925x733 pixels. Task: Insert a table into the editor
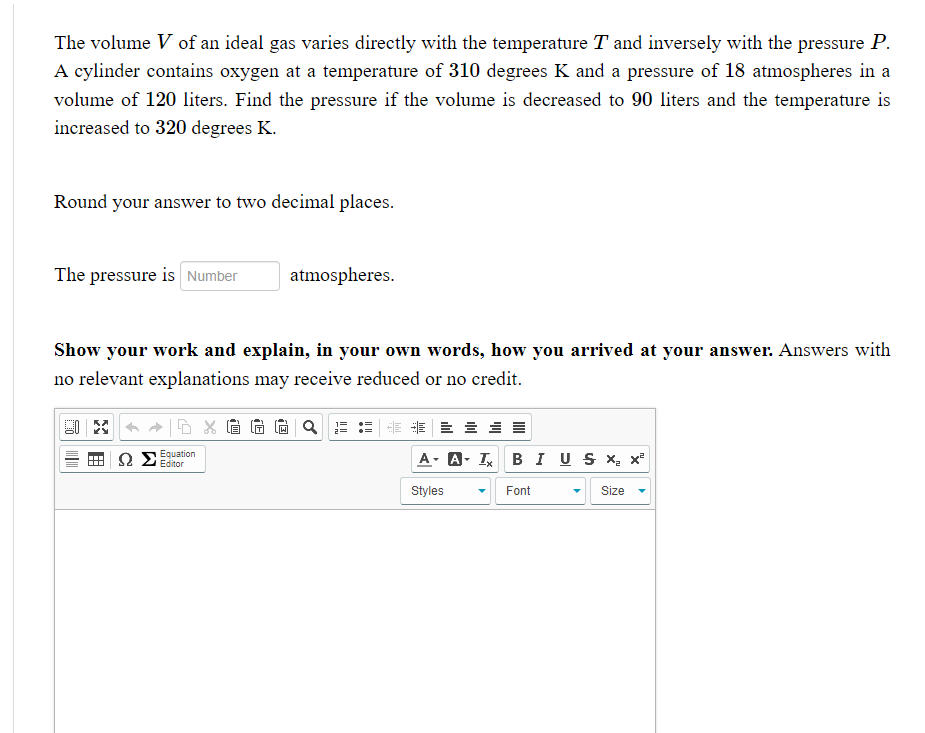[94, 458]
